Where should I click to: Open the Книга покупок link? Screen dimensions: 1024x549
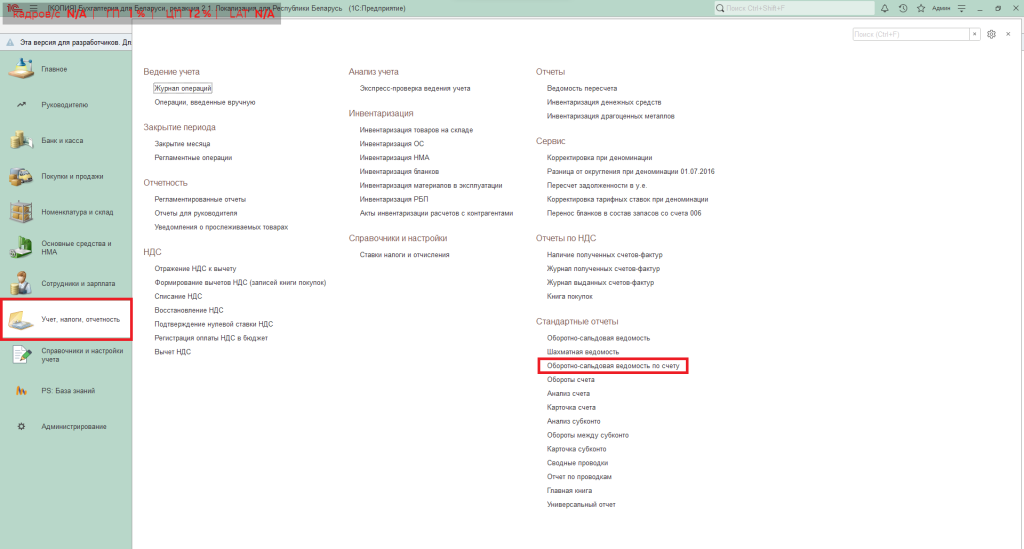tap(569, 297)
